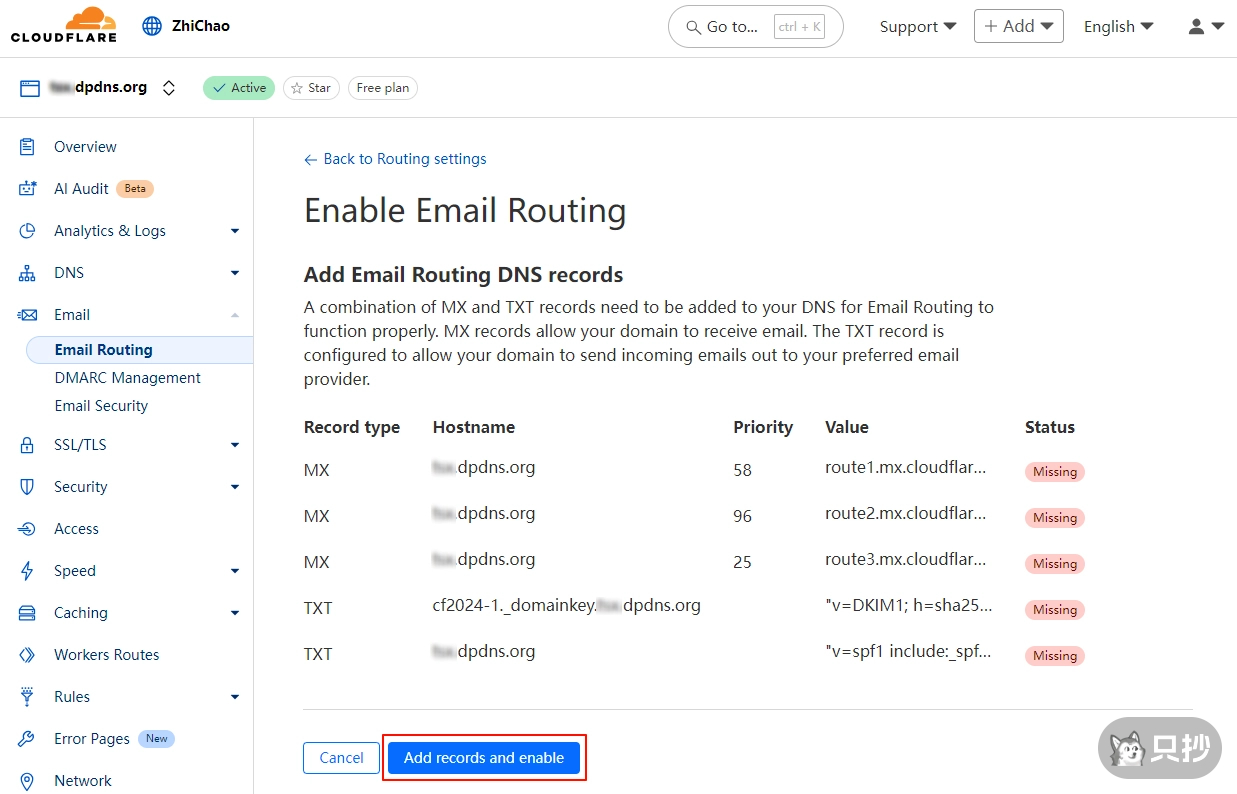
Task: Open DMARC Management page
Action: pos(127,378)
